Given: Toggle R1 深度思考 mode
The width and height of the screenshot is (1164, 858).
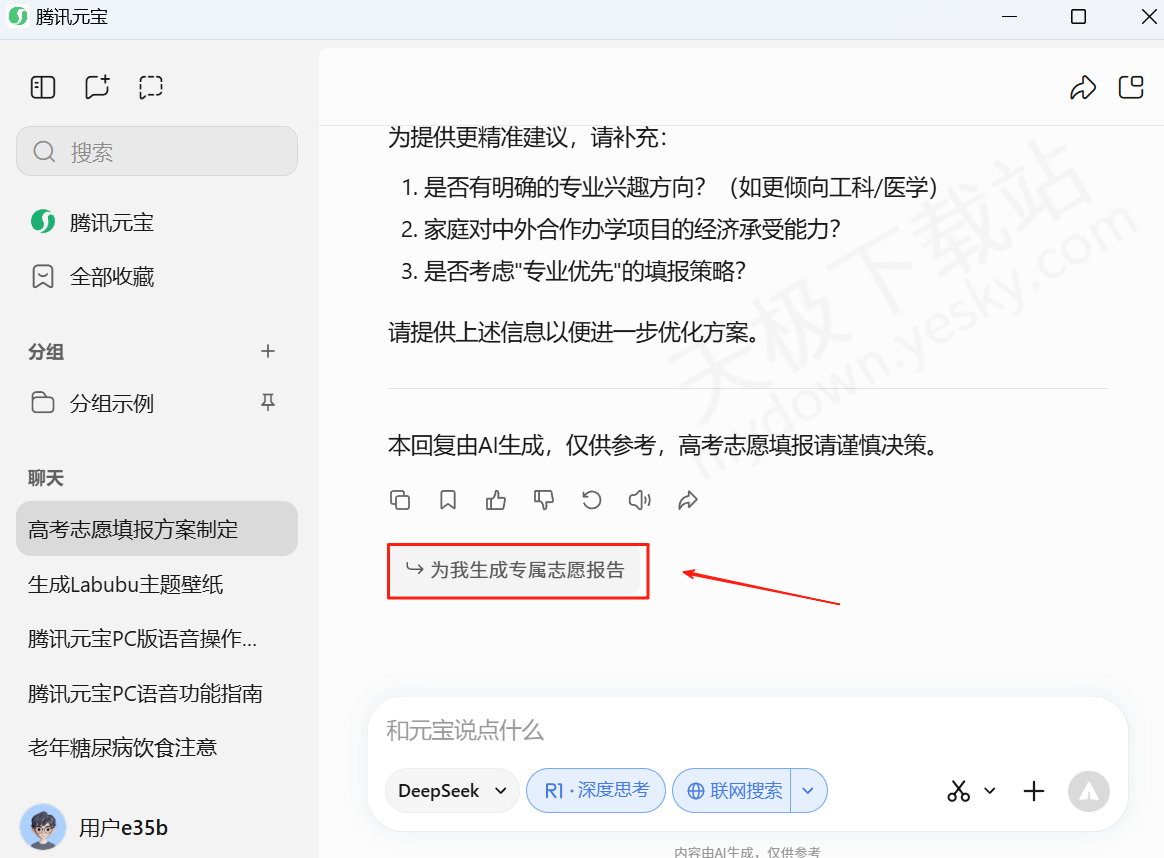Looking at the screenshot, I should 596,791.
